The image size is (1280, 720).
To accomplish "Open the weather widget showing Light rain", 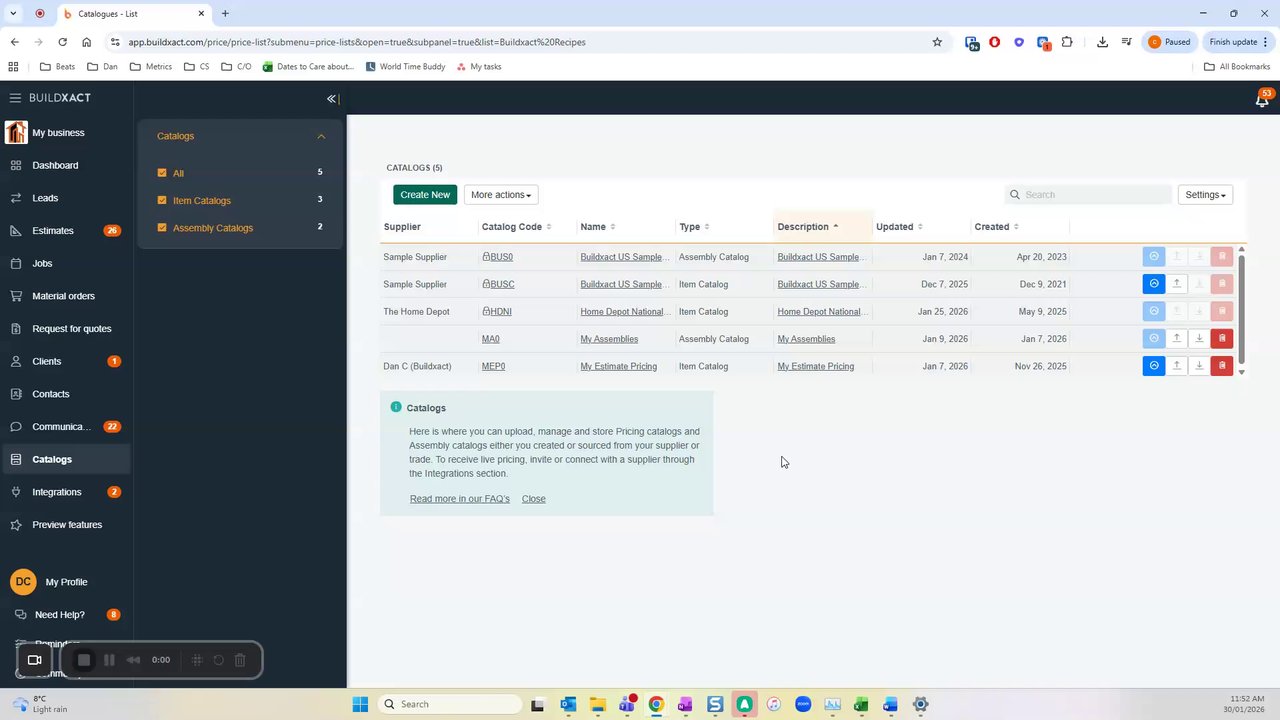I will pos(40,704).
